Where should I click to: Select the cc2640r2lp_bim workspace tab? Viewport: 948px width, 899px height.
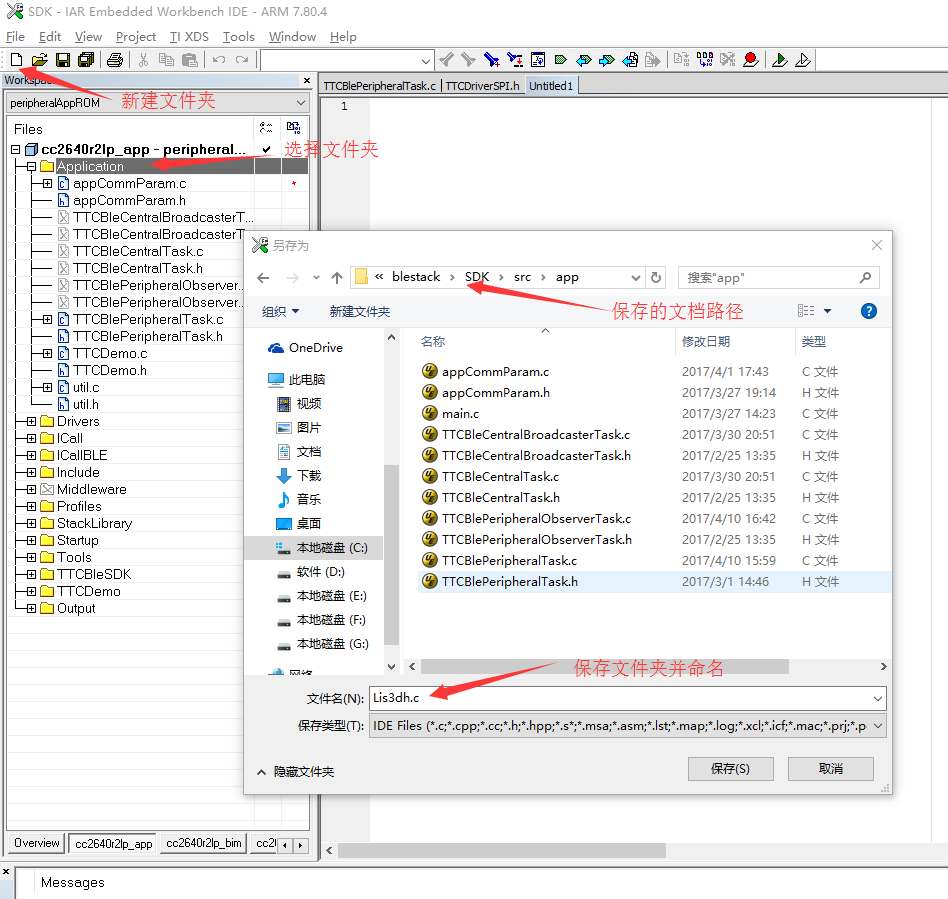click(204, 843)
